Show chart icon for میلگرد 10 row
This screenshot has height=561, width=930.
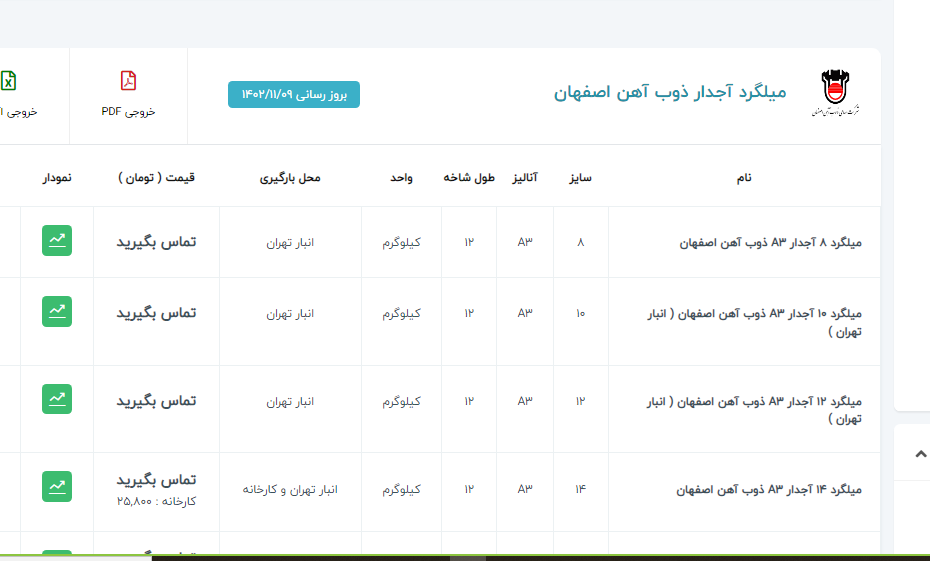(x=57, y=312)
